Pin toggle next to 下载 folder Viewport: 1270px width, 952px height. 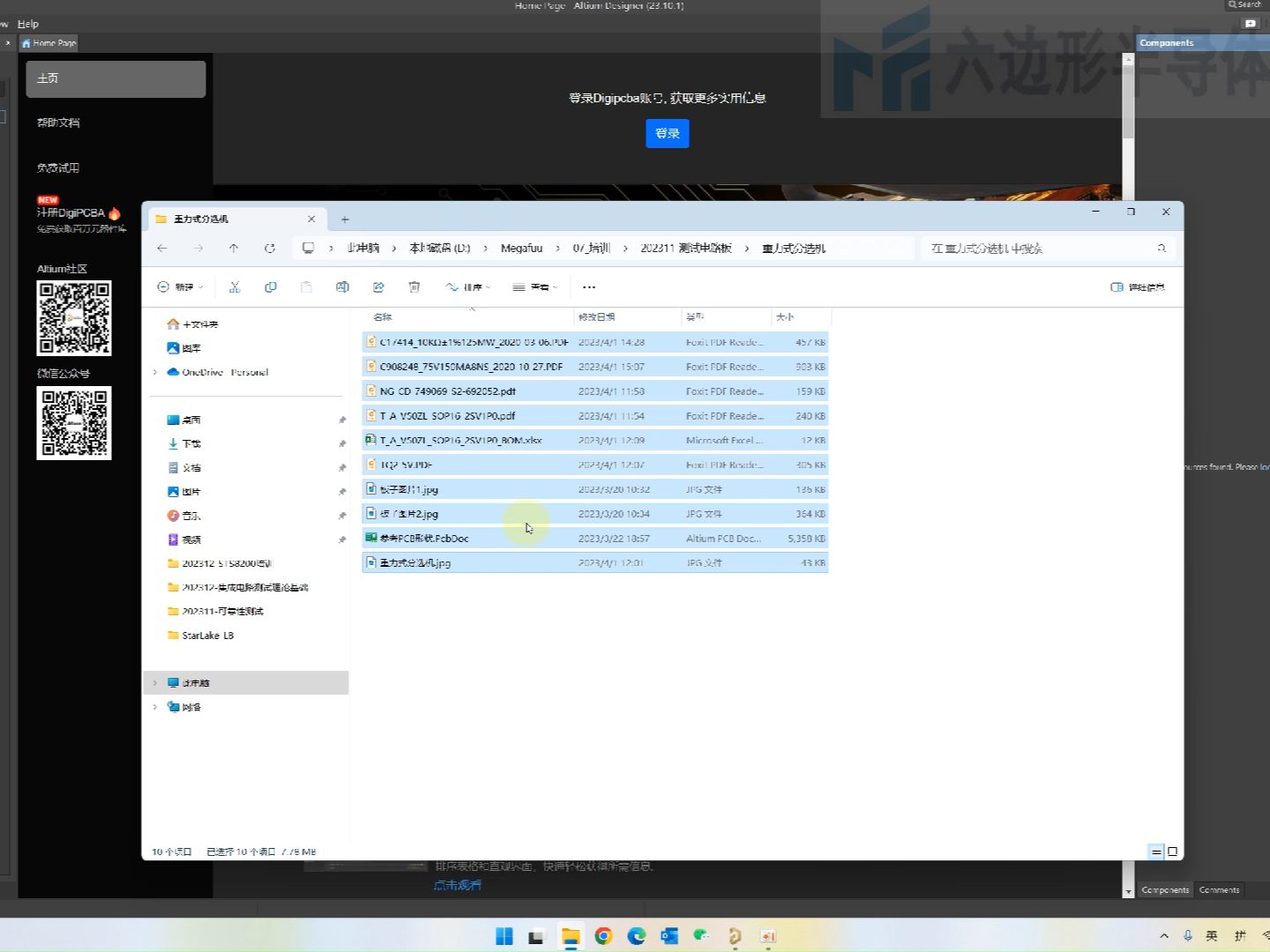(342, 443)
